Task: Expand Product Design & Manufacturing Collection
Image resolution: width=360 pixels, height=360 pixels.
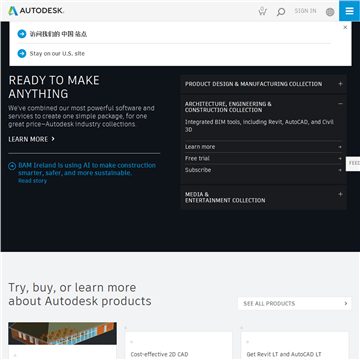Action: [263, 84]
